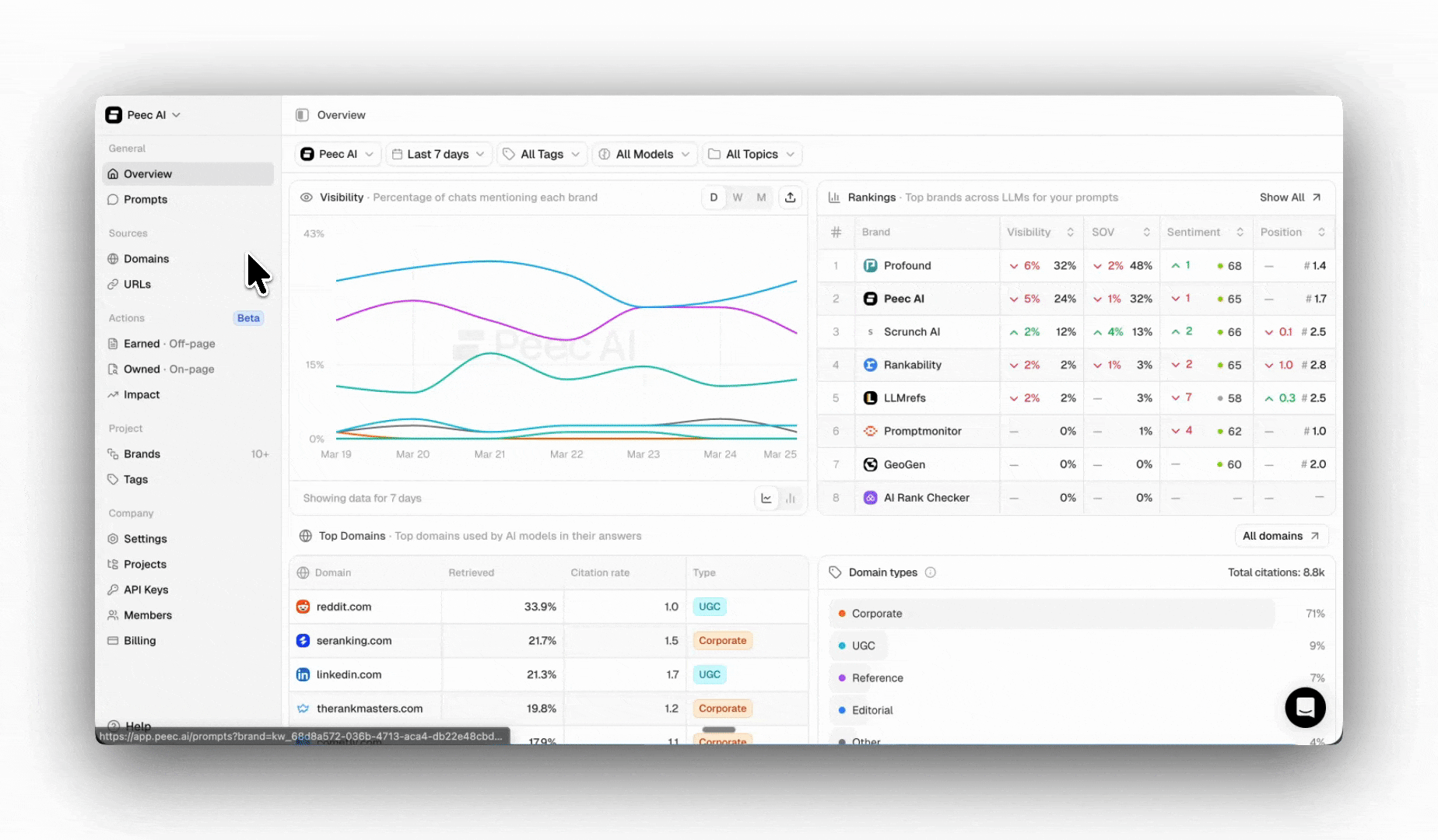Click the All domains button
The width and height of the screenshot is (1438, 840).
(x=1281, y=536)
